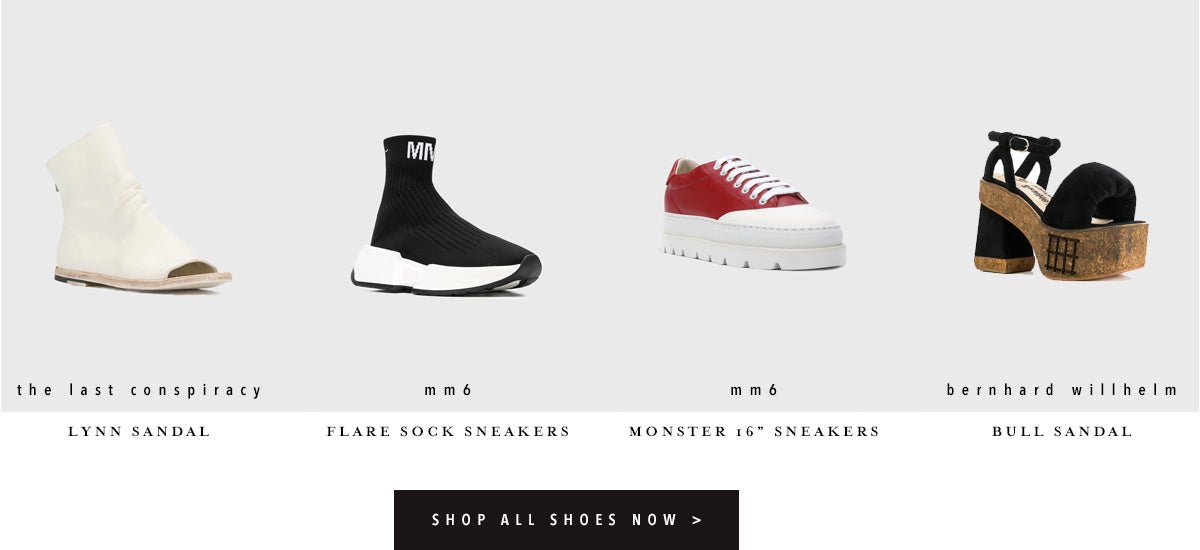Select the mm6 brand above Monster 16" Sneakers
Screen dimensions: 1200x550
755,391
